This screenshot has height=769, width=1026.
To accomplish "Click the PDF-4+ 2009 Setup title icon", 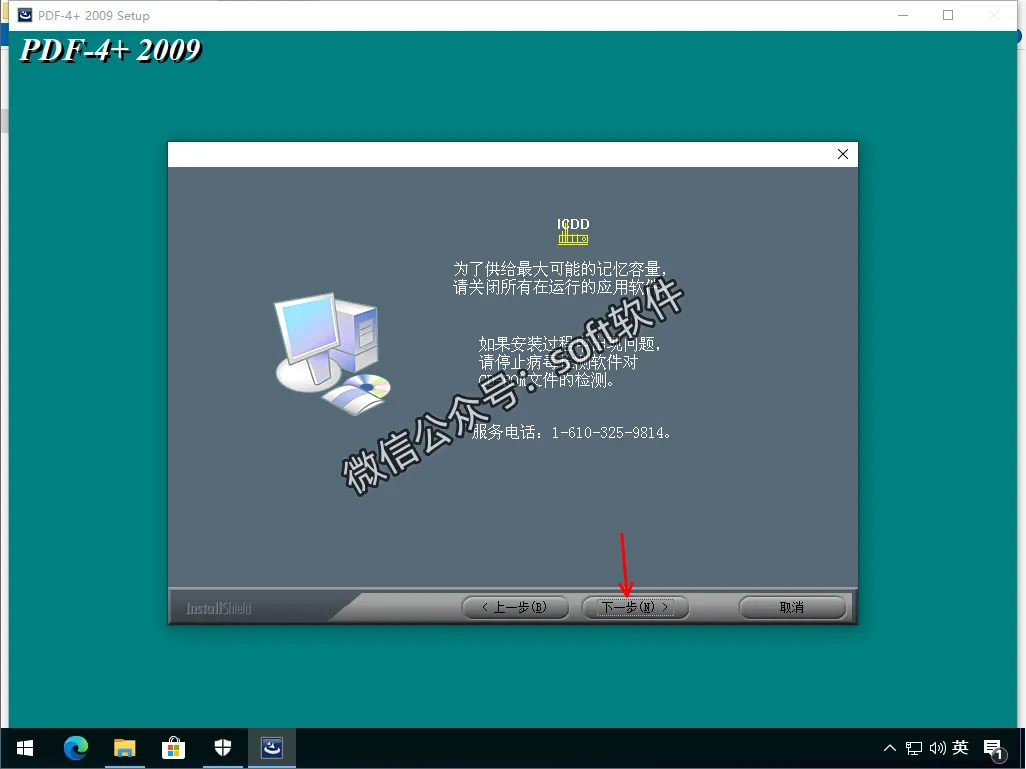I will point(25,15).
